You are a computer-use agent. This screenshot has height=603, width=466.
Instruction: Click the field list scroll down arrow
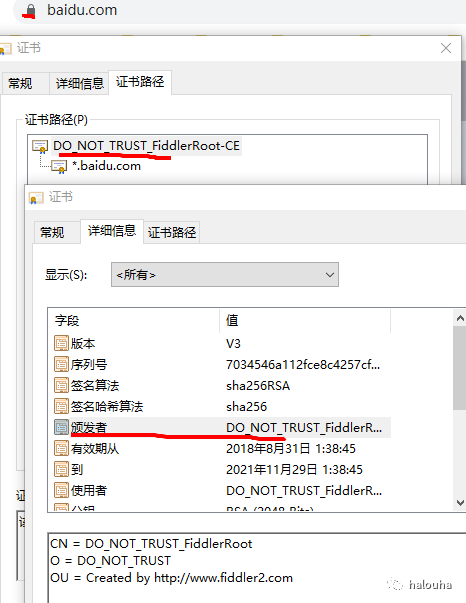pos(460,502)
